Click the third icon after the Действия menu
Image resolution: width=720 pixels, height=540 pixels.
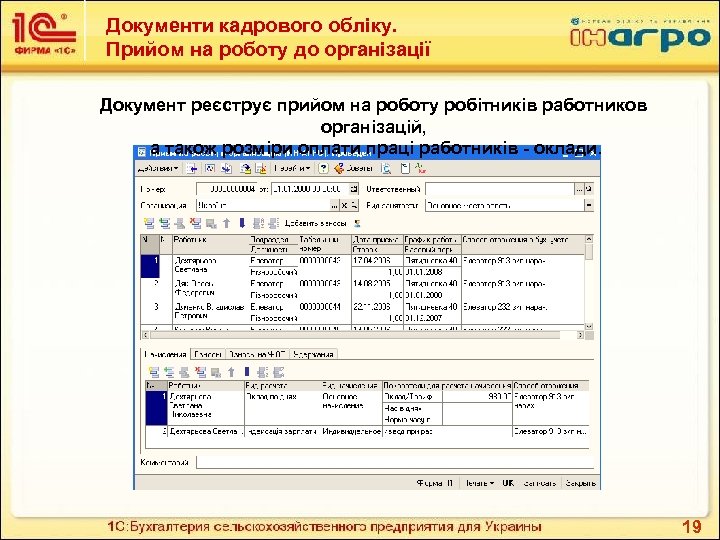tap(226, 169)
